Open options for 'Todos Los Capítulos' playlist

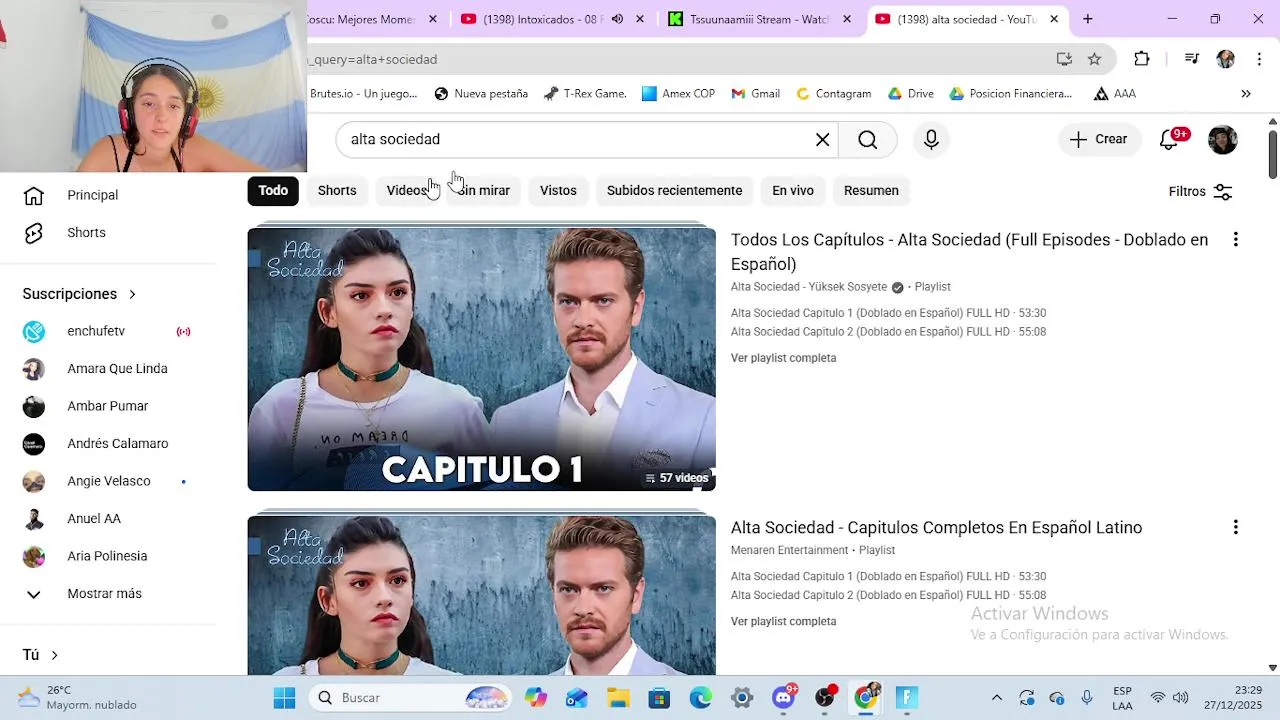coord(1235,240)
